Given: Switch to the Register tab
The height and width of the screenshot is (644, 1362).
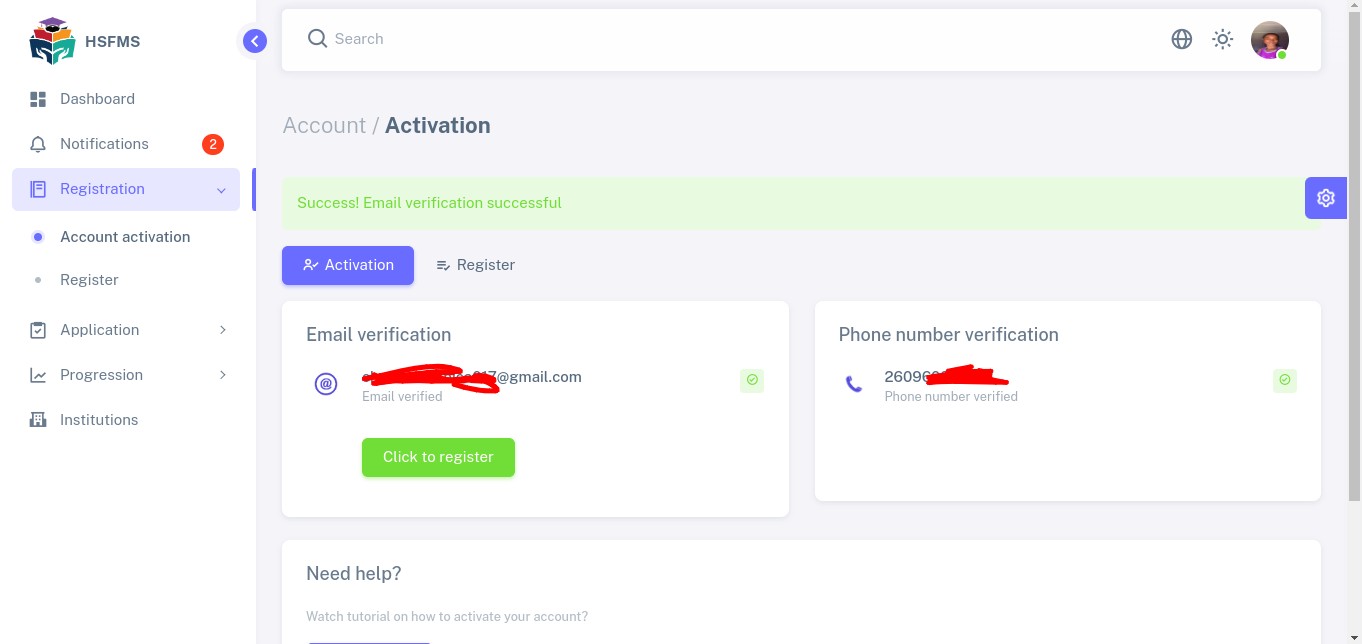Looking at the screenshot, I should tap(475, 265).
